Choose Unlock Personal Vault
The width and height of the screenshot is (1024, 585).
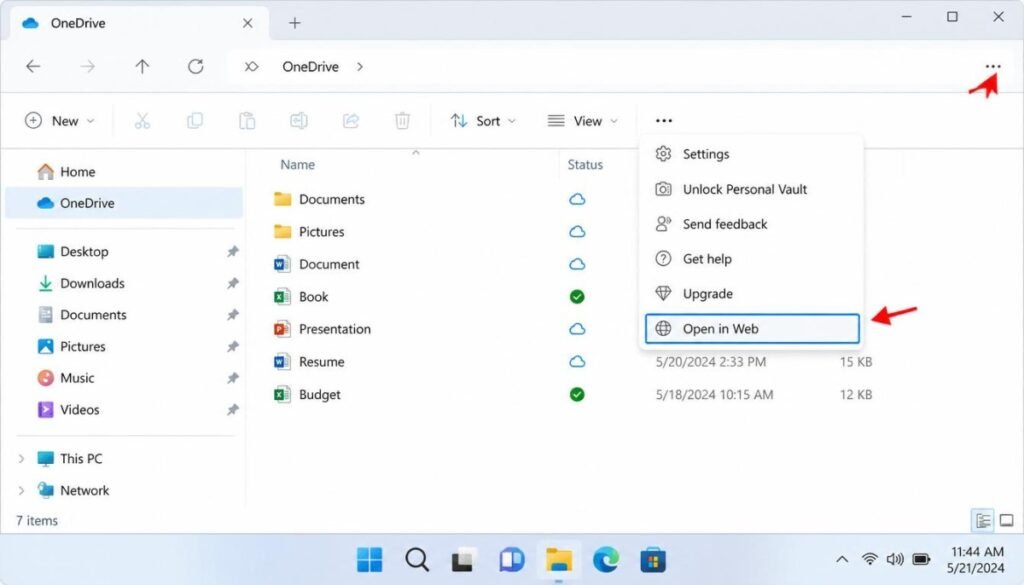click(752, 189)
